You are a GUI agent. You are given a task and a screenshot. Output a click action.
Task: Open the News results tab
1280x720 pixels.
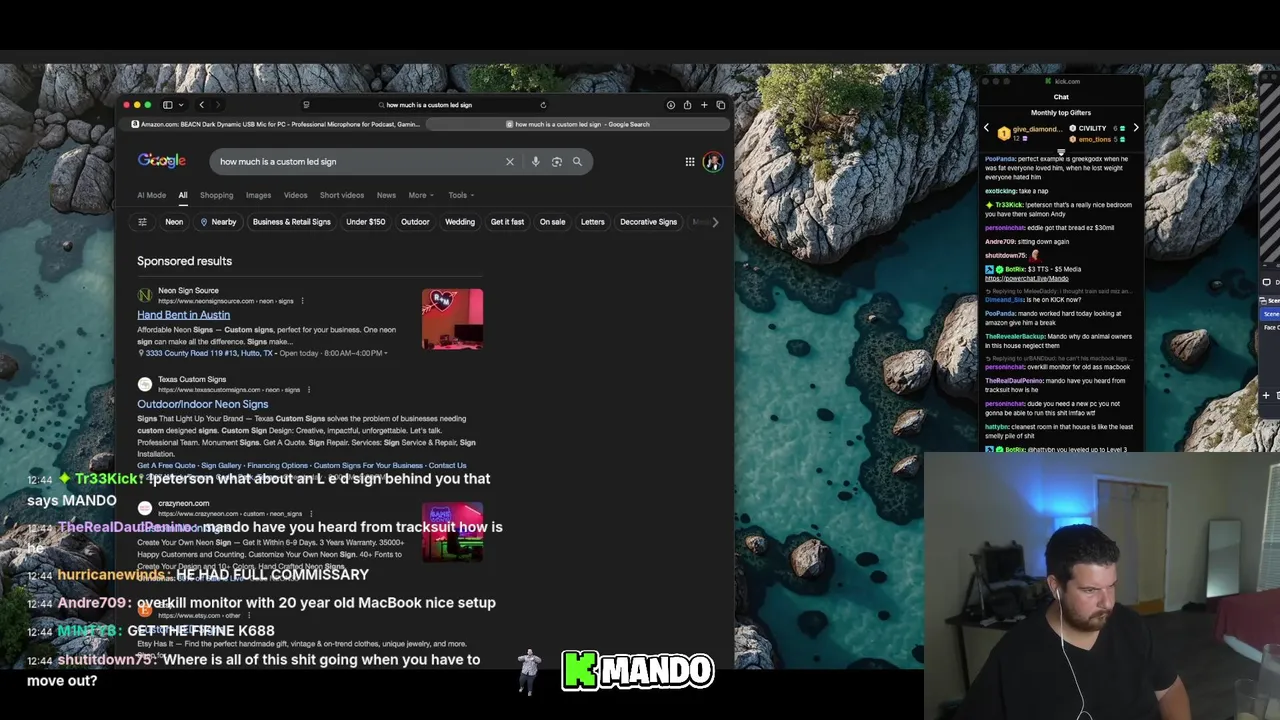pyautogui.click(x=386, y=195)
